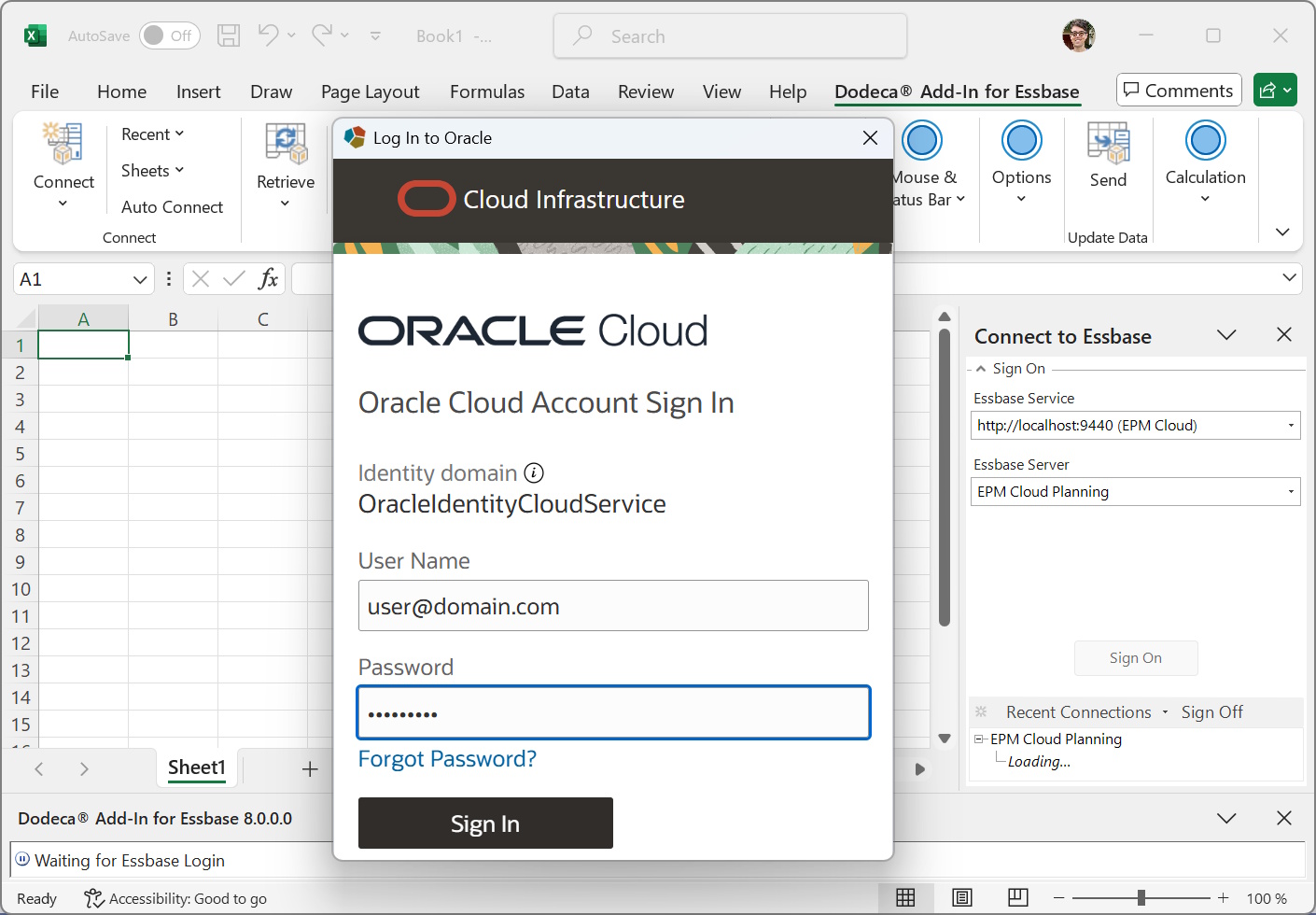Click the formula bar enter checkmark icon
Image resolution: width=1316 pixels, height=915 pixels.
[234, 278]
